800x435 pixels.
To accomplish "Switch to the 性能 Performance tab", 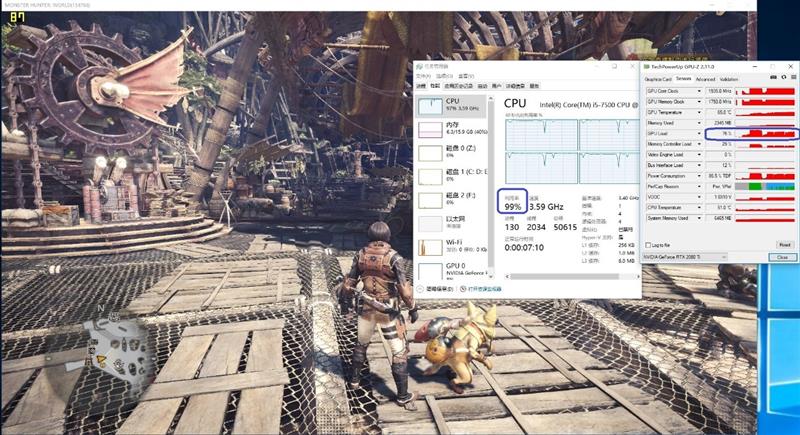I will tap(435, 86).
